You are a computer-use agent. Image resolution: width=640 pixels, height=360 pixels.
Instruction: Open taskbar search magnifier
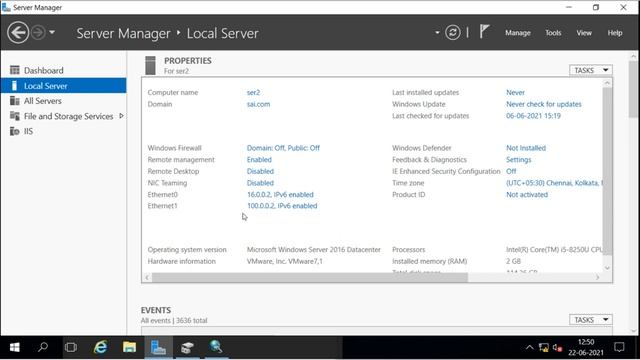click(42, 347)
